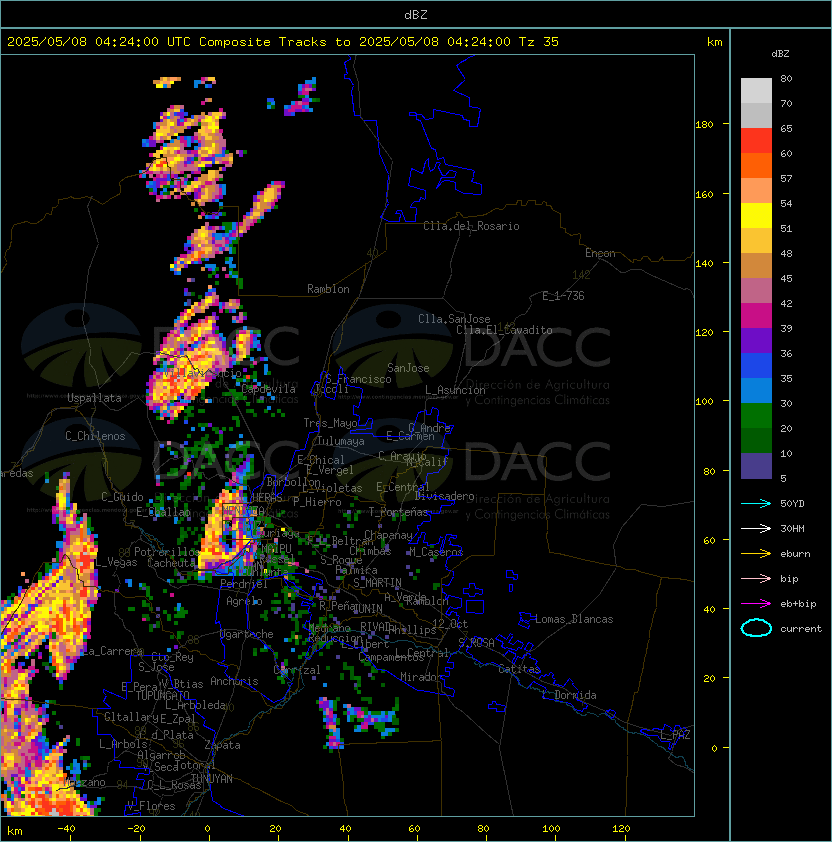832x842 pixels.
Task: Click the magenta eb+bip arrow legend icon
Action: (x=756, y=604)
